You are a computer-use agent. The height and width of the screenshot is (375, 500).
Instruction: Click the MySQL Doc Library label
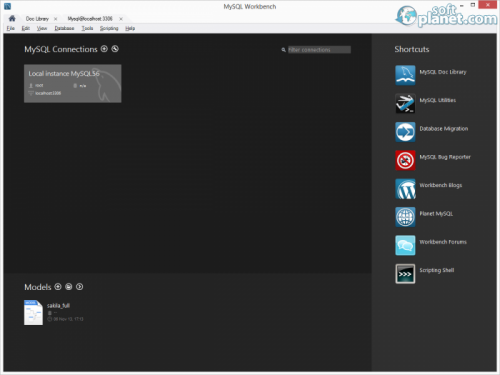point(443,72)
